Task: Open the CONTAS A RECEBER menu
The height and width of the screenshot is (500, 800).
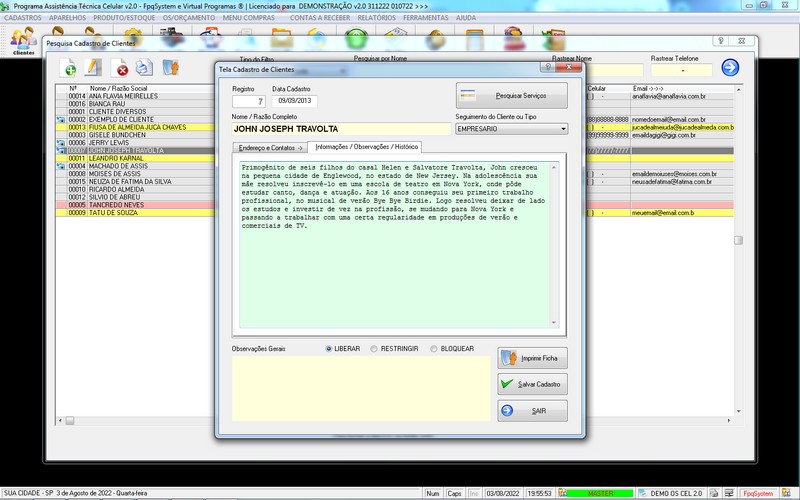Action: (x=320, y=18)
